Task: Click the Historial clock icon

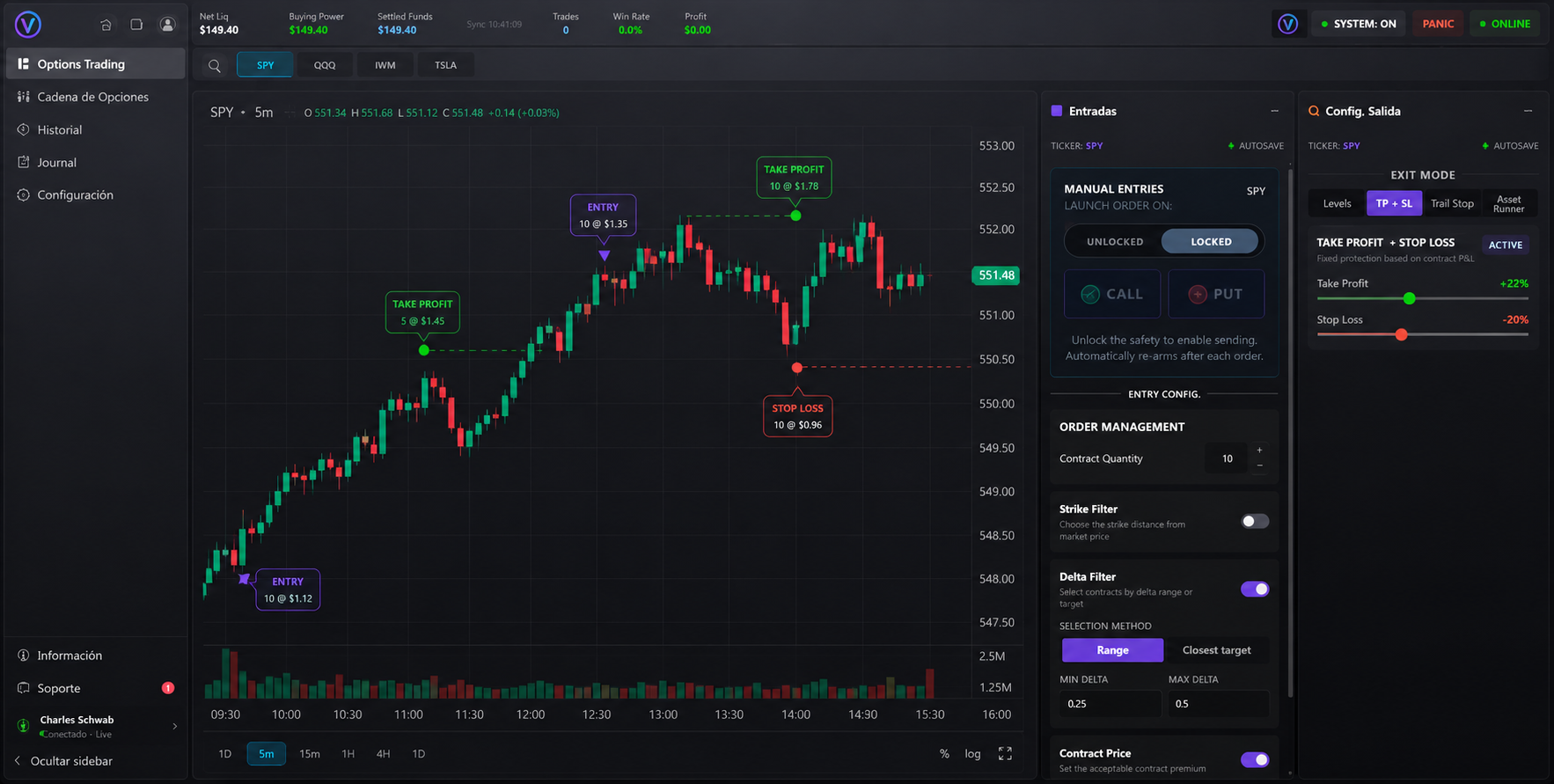Action: [x=24, y=129]
